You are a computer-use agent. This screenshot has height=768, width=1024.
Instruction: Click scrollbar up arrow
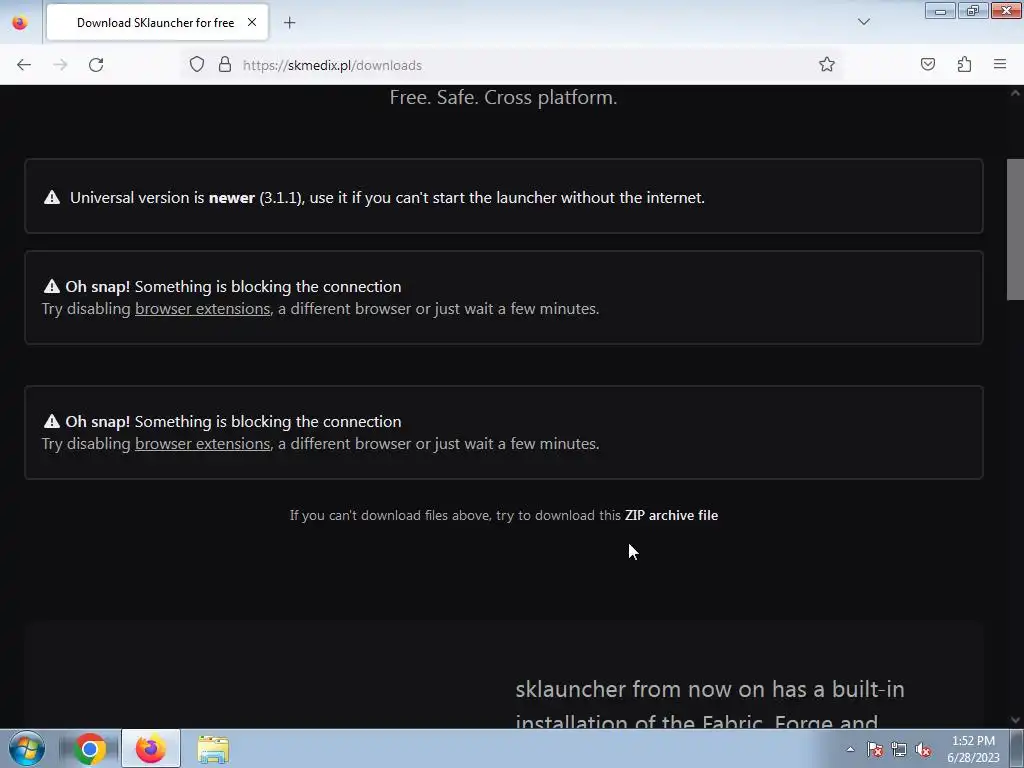click(1015, 93)
